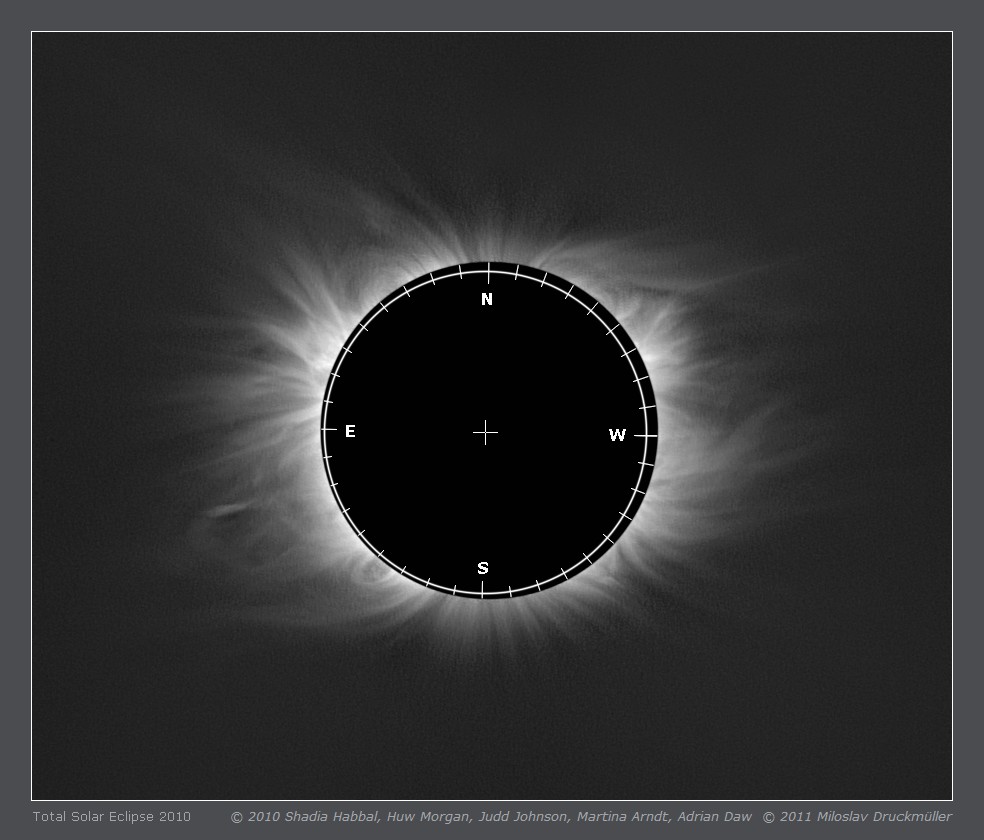
Task: Click the S south compass label
Action: pos(483,568)
